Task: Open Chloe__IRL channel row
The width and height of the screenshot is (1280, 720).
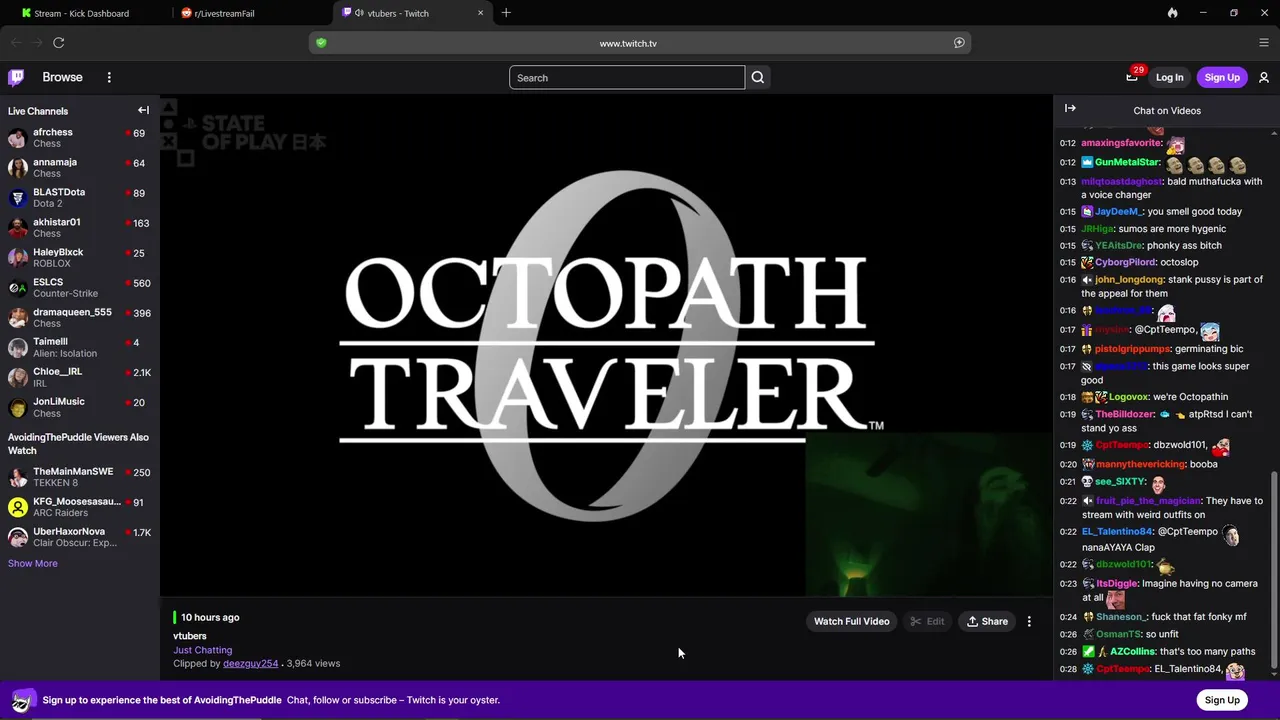Action: coord(80,377)
